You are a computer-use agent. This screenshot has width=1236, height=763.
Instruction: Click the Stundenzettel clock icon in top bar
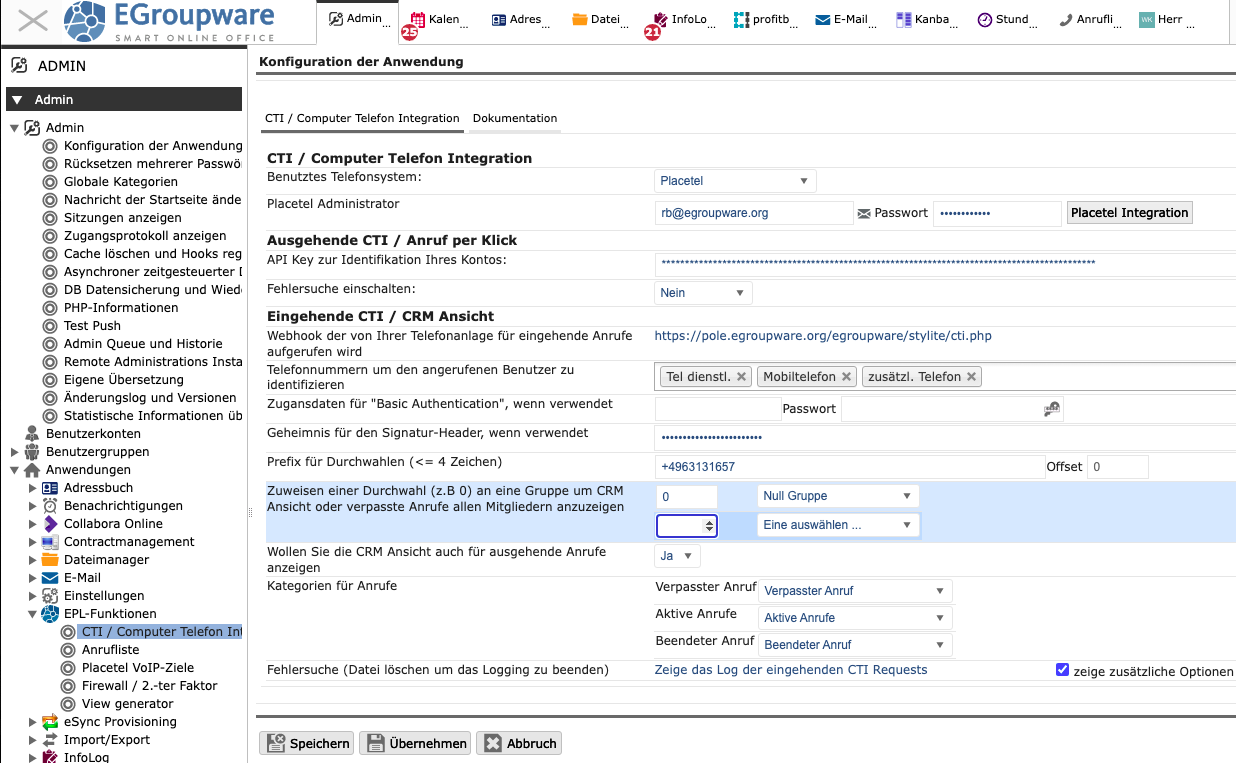coord(985,19)
